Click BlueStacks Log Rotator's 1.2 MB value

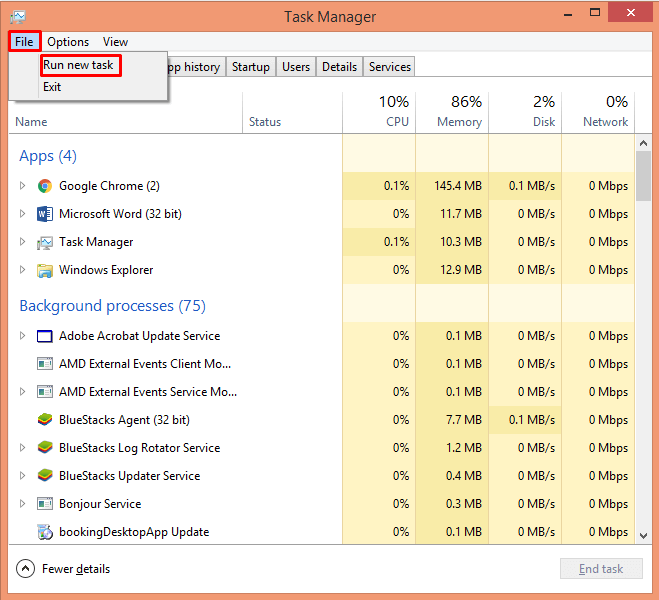pyautogui.click(x=464, y=448)
